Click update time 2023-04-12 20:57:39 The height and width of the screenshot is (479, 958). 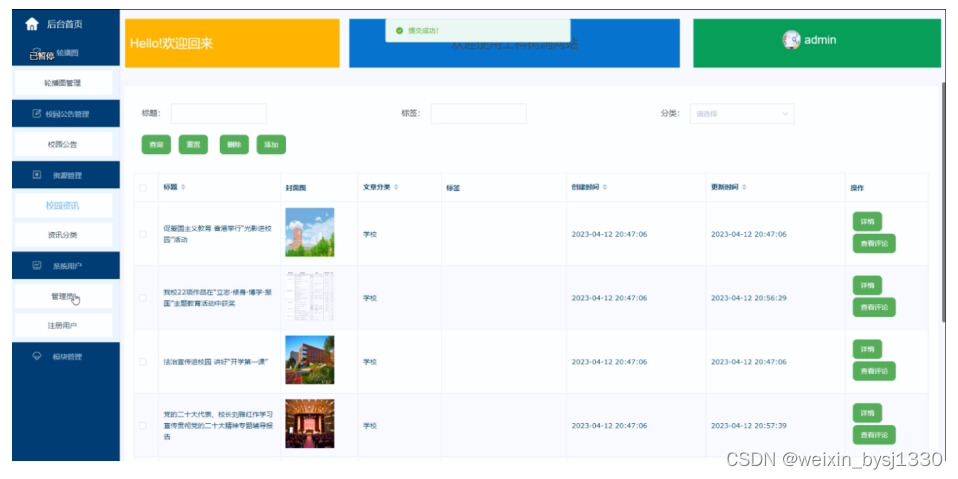(x=748, y=426)
